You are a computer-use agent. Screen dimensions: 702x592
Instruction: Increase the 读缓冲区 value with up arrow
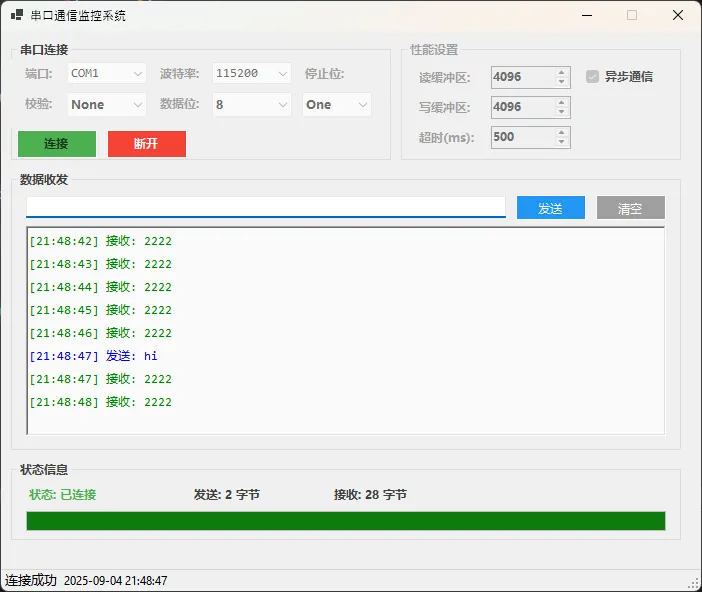click(561, 72)
